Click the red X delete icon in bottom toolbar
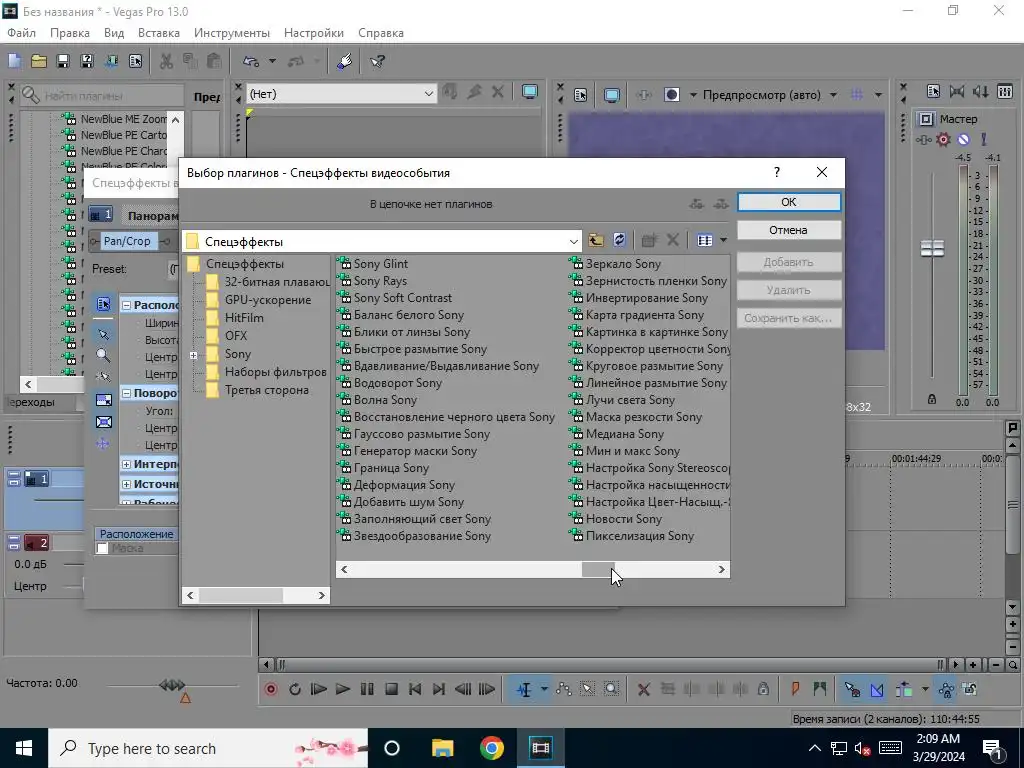This screenshot has width=1024, height=768. [x=643, y=689]
